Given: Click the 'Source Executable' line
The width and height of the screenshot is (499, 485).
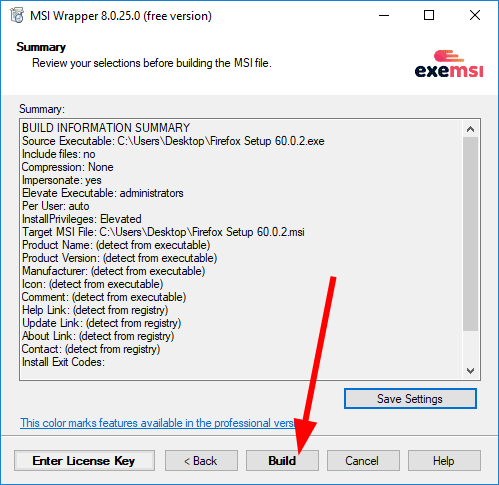Looking at the screenshot, I should click(173, 141).
